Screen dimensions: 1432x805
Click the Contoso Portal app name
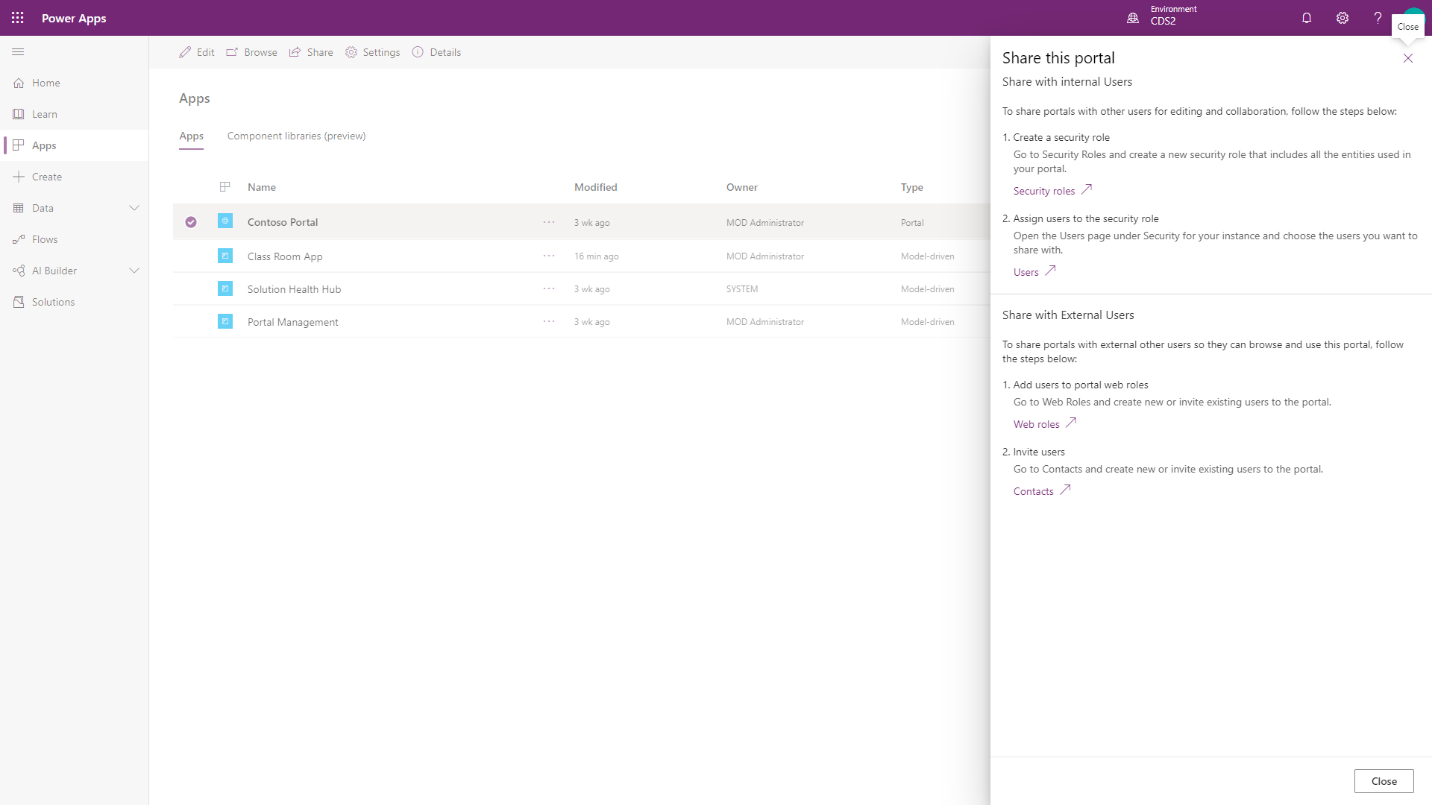283,222
